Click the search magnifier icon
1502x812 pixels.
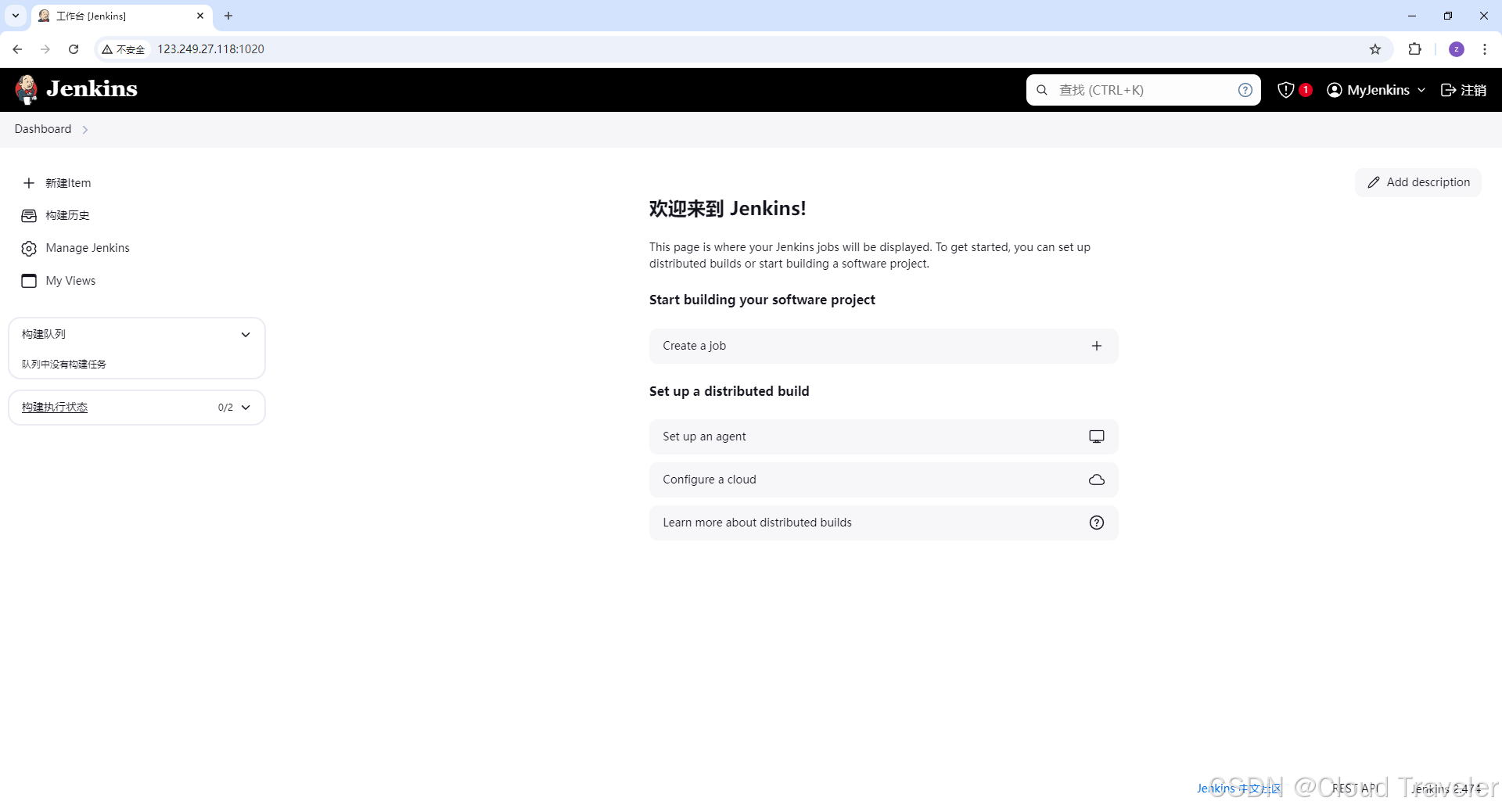[1042, 90]
